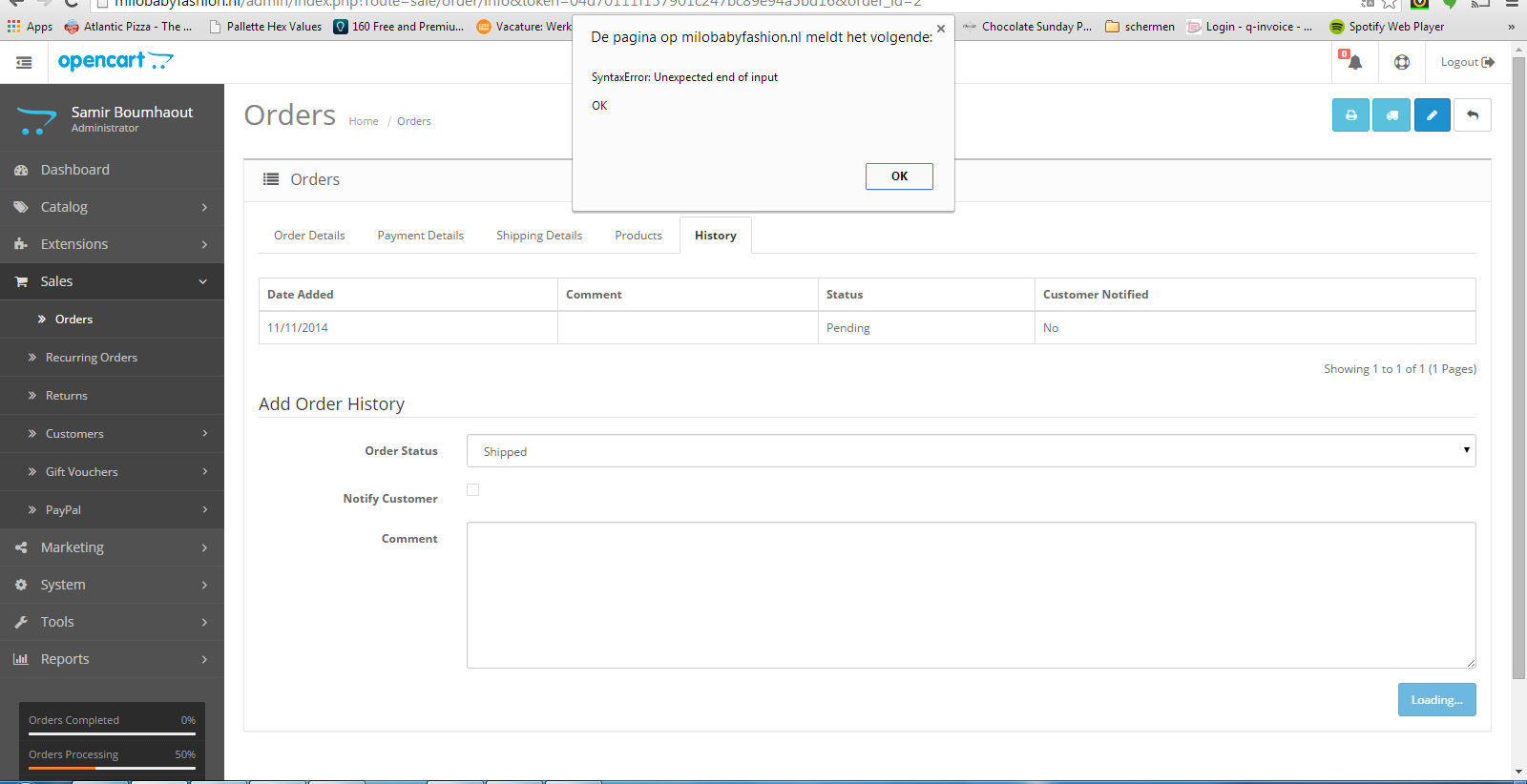The width and height of the screenshot is (1527, 784).
Task: Click the Pending status cell
Action: (x=926, y=328)
